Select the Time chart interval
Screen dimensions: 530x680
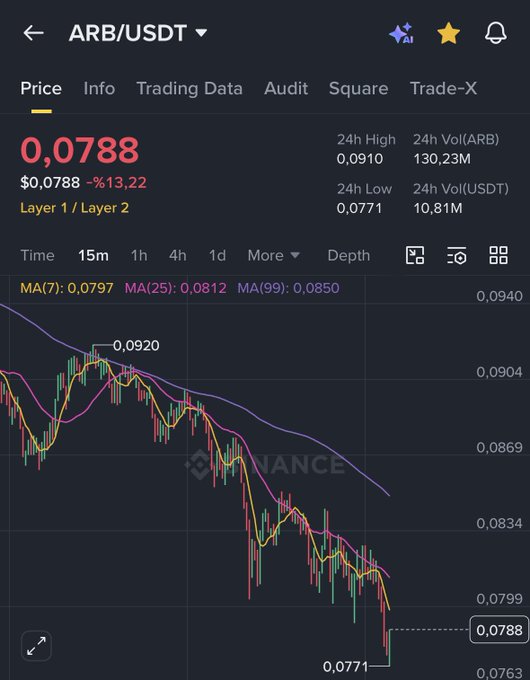(x=37, y=255)
